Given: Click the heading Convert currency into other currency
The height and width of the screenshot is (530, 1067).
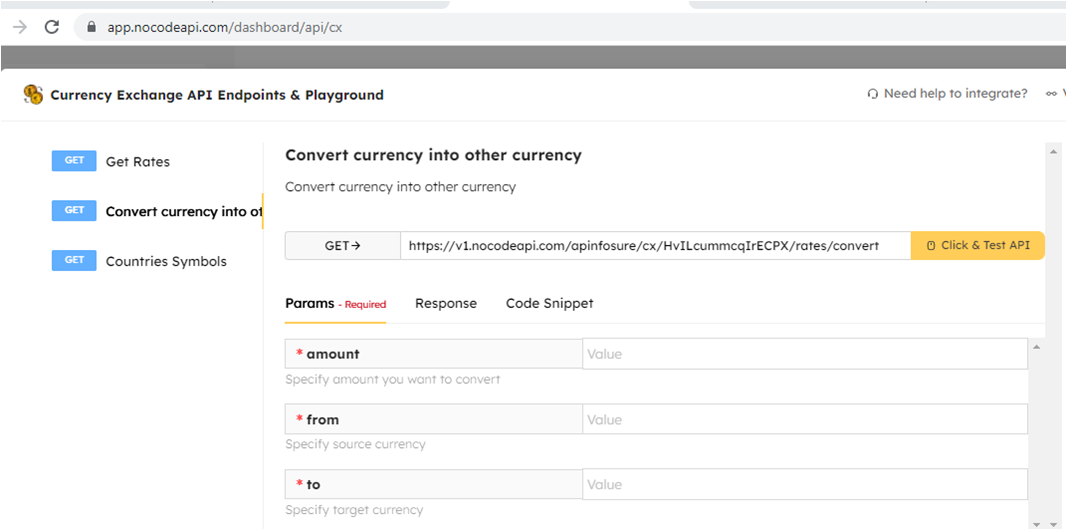Looking at the screenshot, I should pyautogui.click(x=433, y=155).
